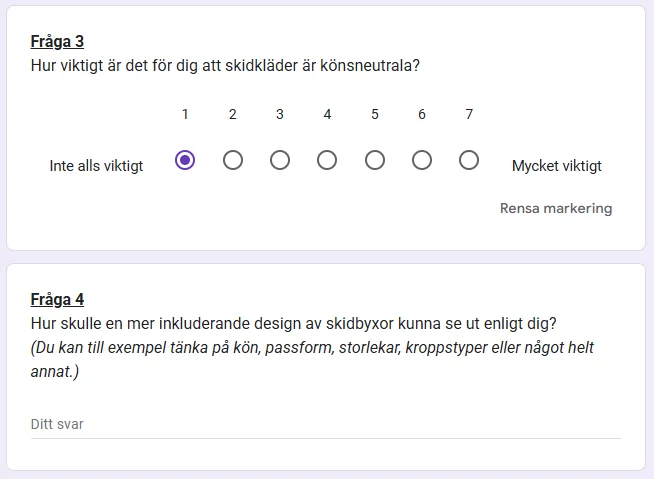Click the inkluderande design question text

pos(293,324)
